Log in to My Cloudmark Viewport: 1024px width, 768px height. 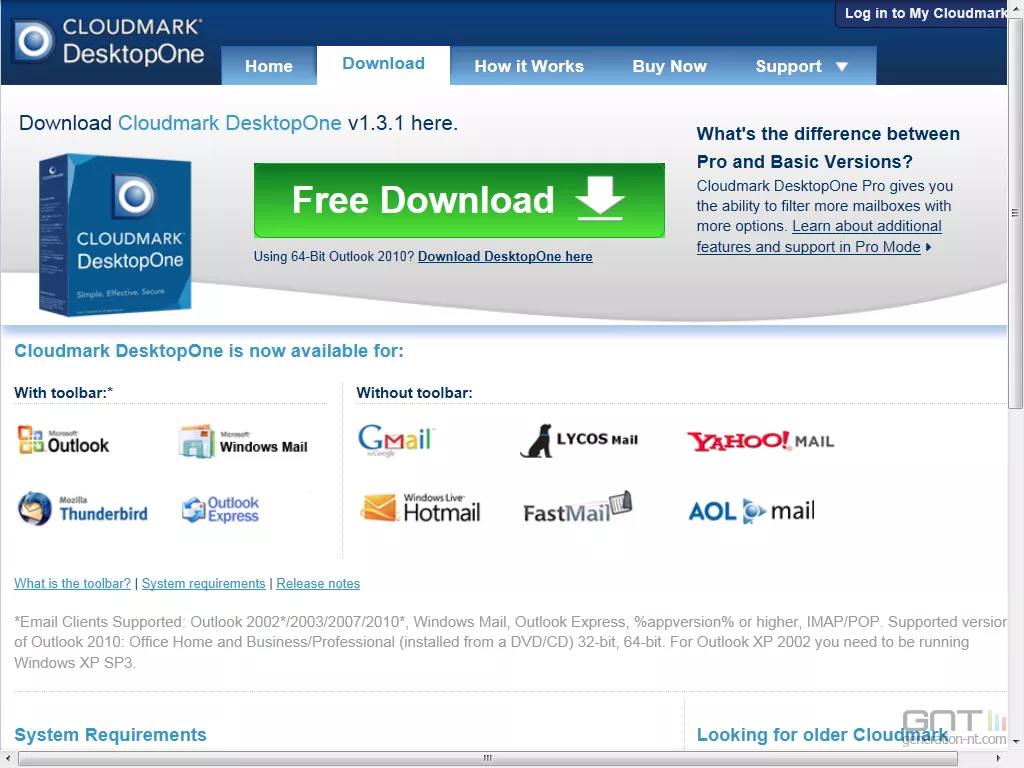925,13
